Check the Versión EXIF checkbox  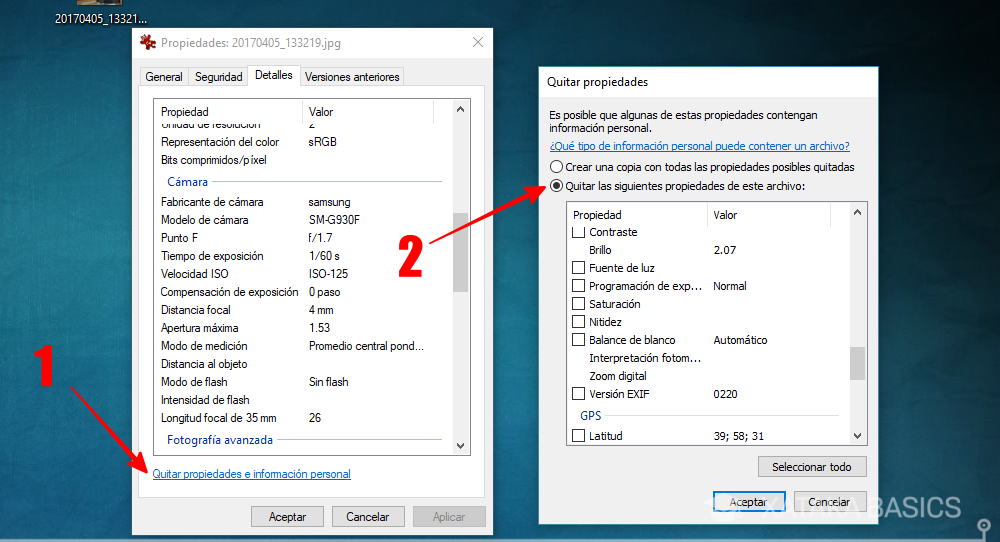(578, 394)
